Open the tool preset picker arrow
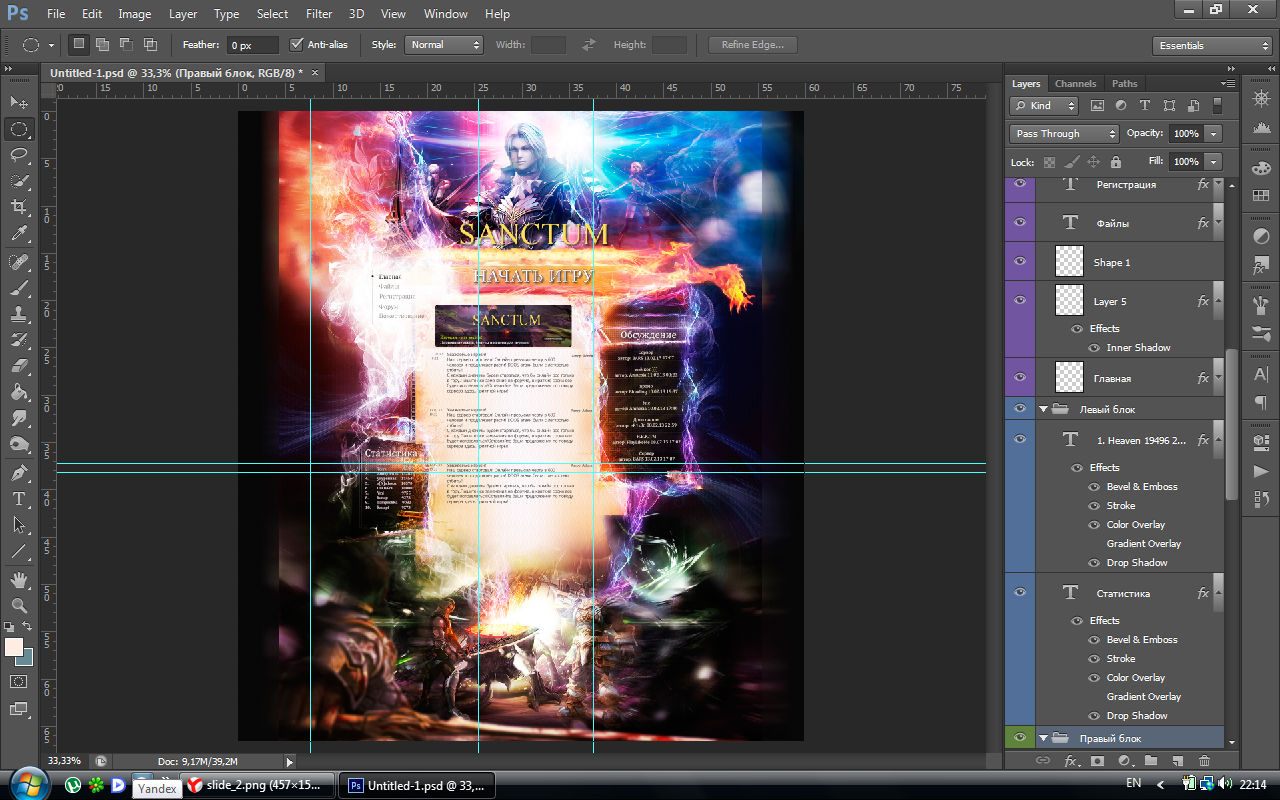Image resolution: width=1280 pixels, height=800 pixels. (x=51, y=45)
